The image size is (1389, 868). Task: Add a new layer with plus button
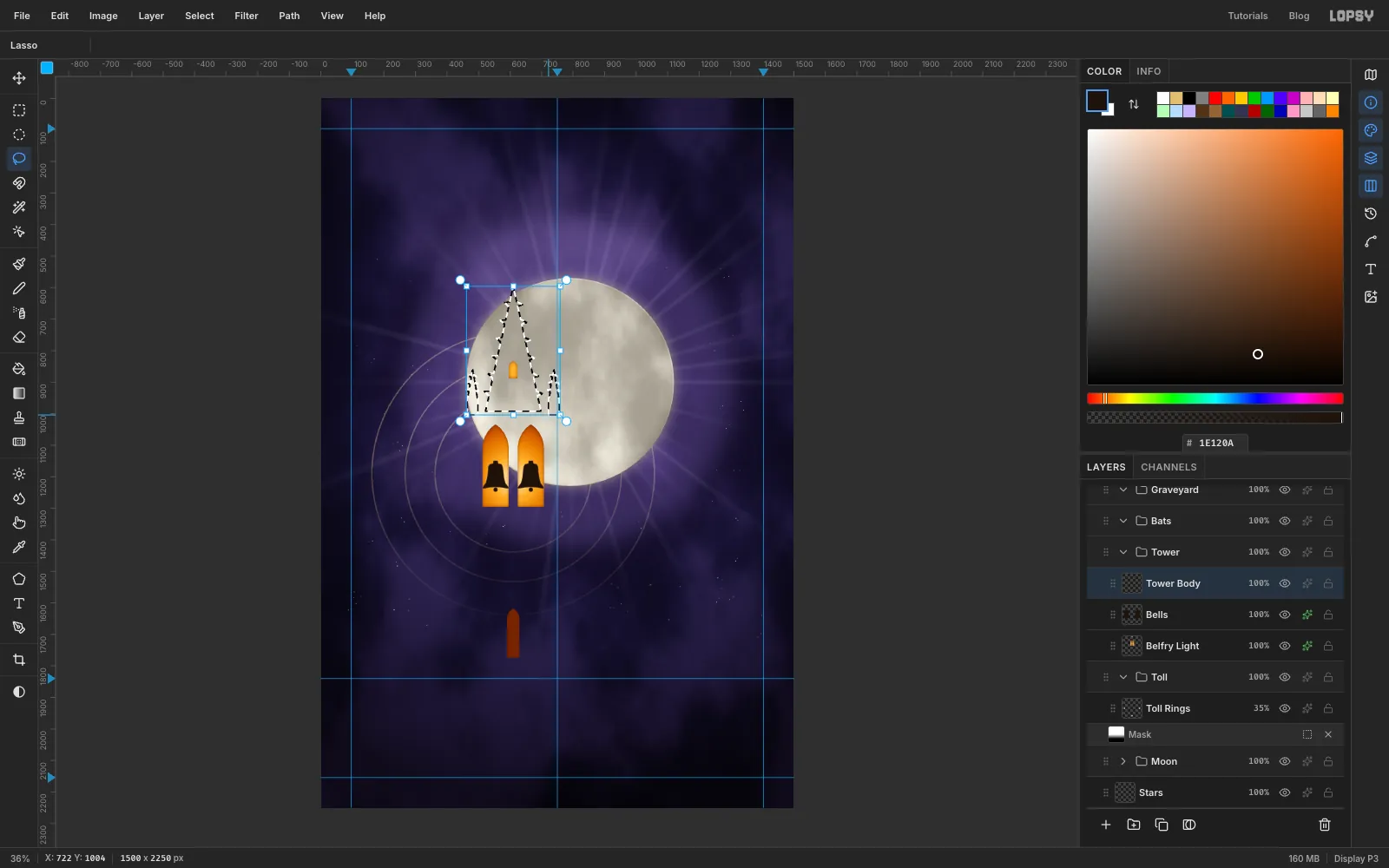[x=1106, y=825]
